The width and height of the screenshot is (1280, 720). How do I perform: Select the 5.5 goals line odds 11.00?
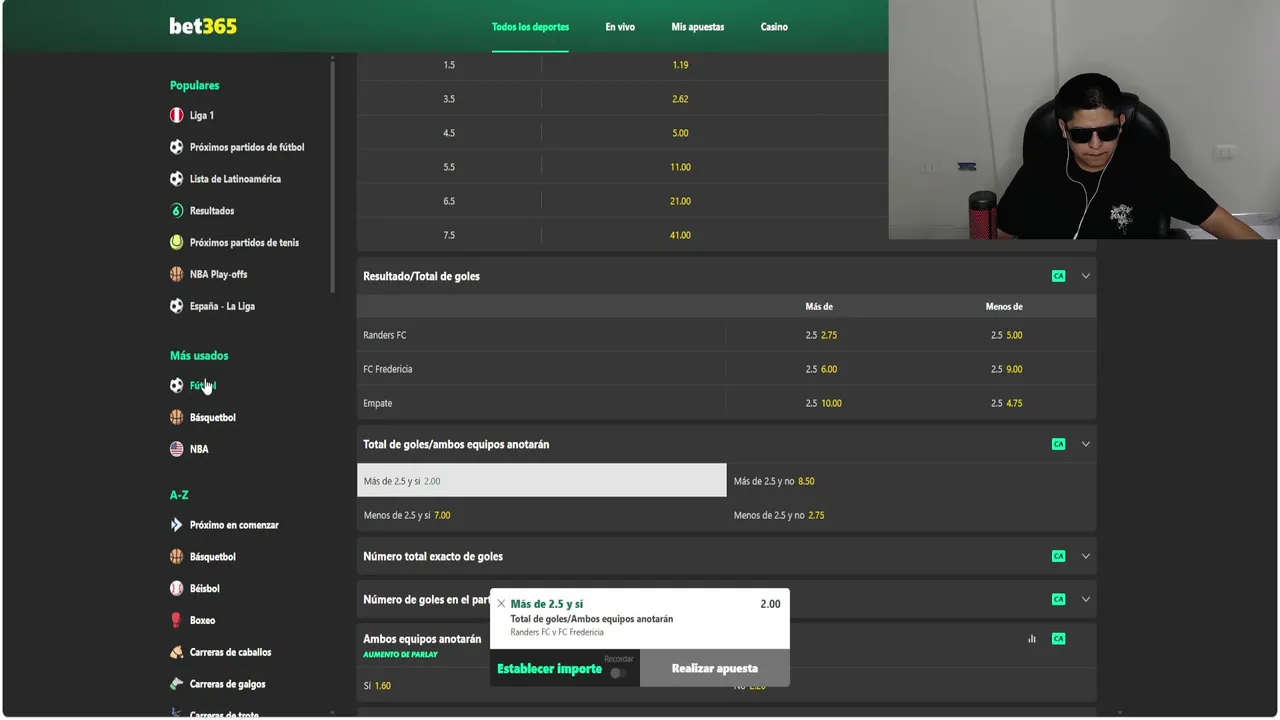680,167
